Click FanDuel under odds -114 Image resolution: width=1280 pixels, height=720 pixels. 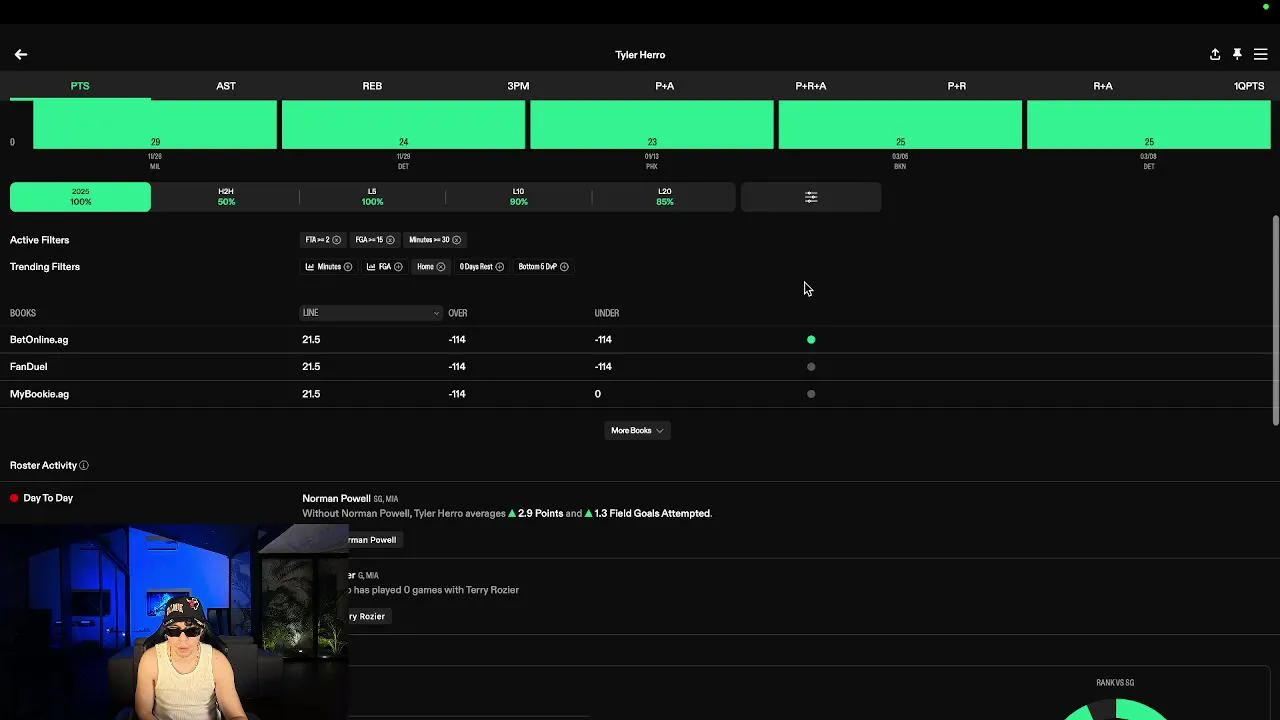603,367
